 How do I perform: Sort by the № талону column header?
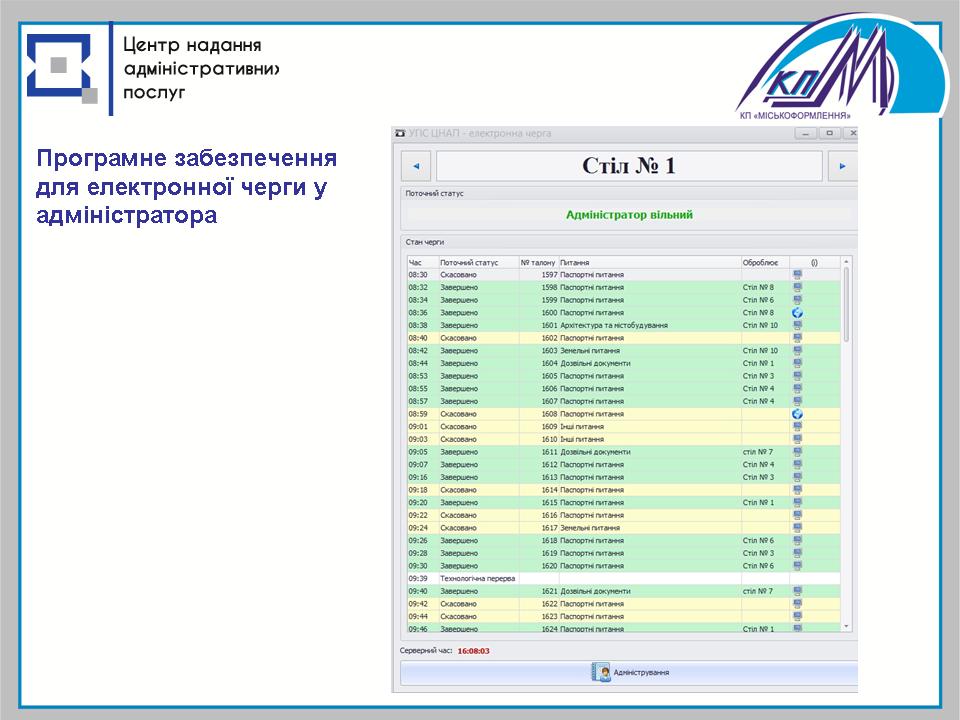[x=538, y=262]
